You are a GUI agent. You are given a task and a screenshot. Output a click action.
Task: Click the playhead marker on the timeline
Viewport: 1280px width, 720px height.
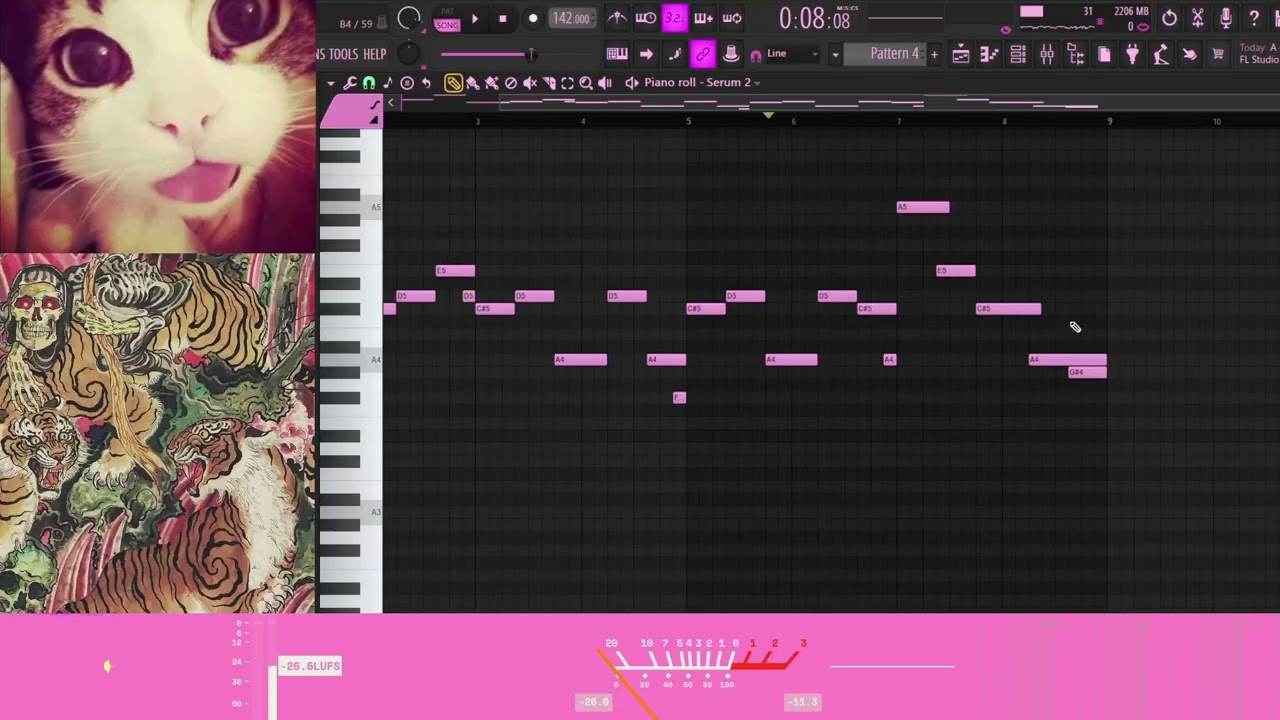pyautogui.click(x=768, y=116)
